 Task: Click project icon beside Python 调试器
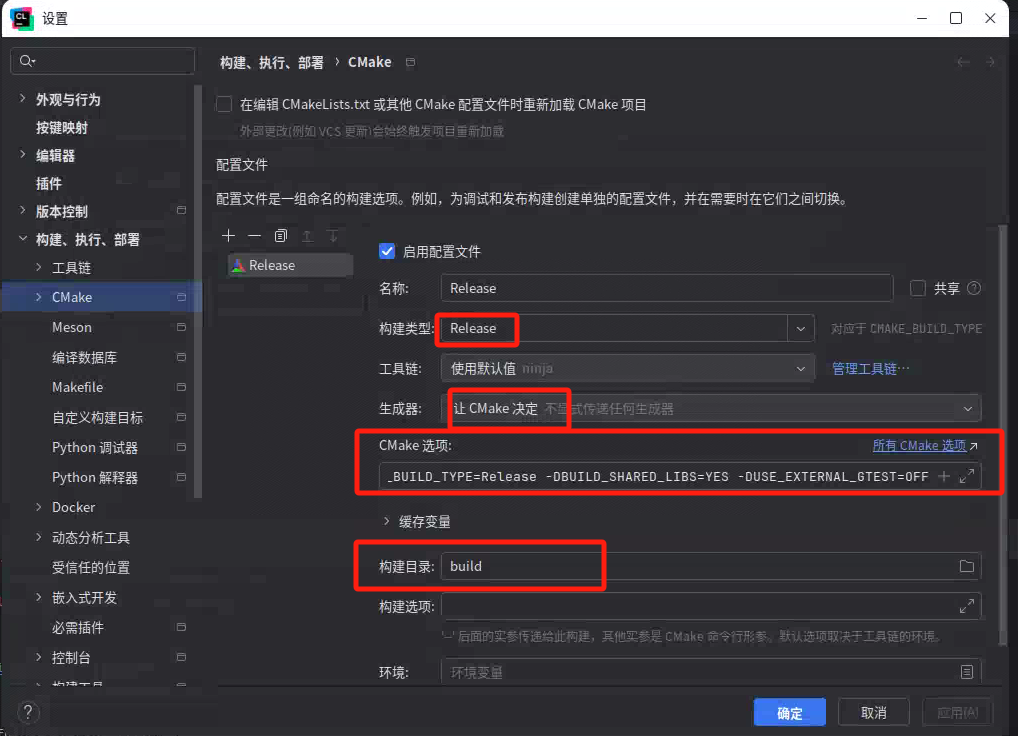point(181,447)
